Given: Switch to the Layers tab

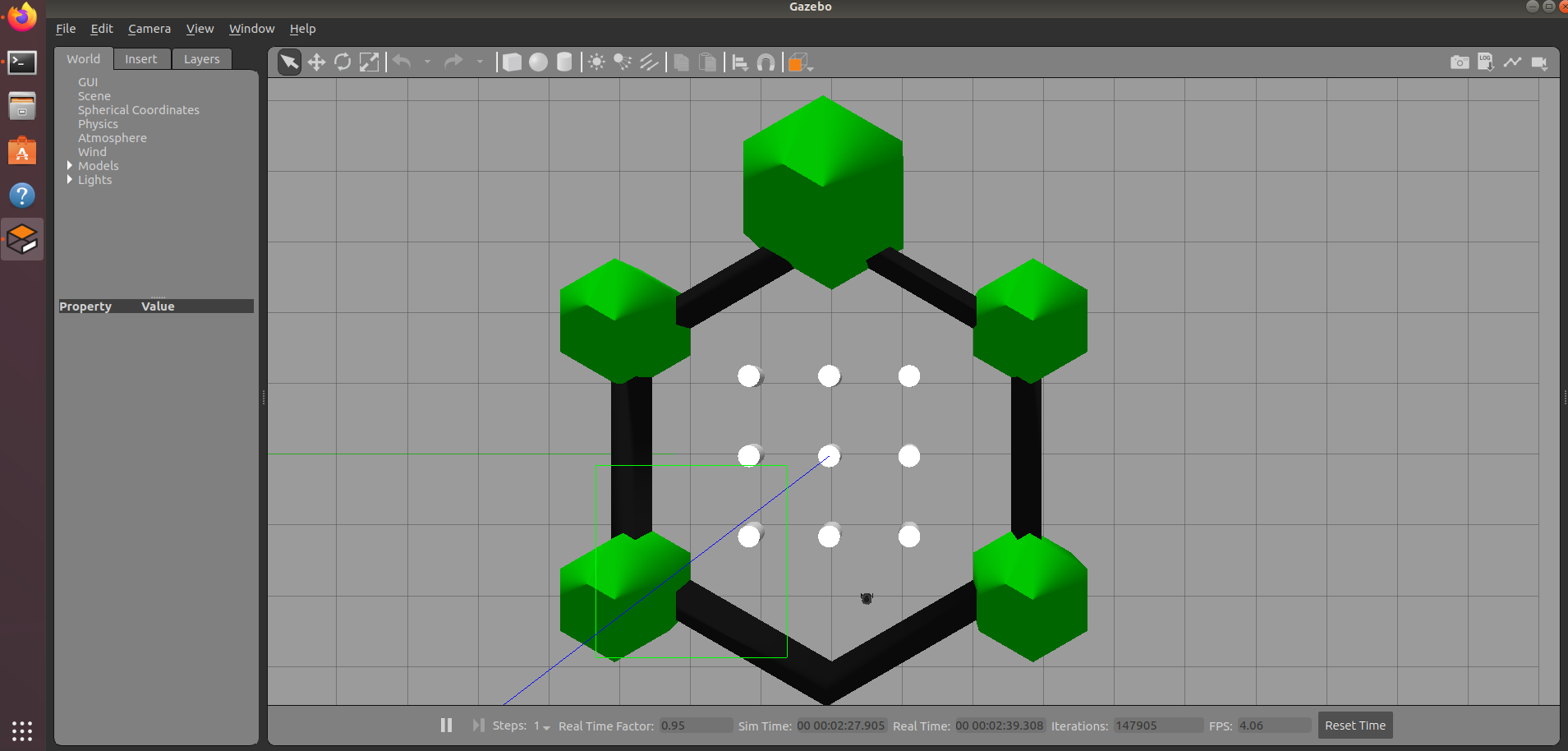Looking at the screenshot, I should [202, 59].
